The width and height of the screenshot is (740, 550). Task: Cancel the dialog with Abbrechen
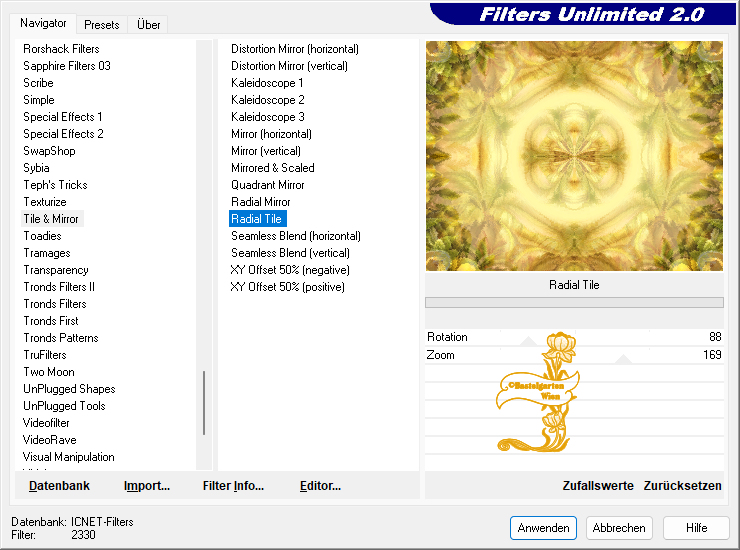click(x=619, y=528)
